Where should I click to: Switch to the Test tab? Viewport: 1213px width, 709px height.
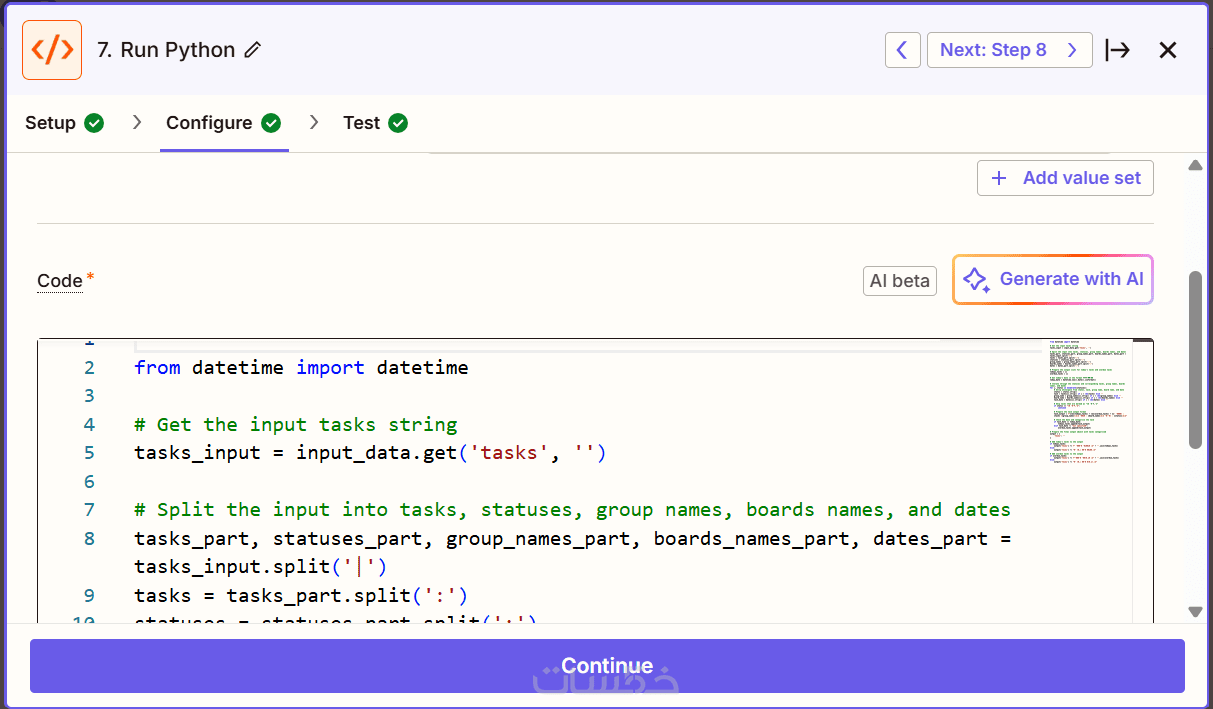coord(361,123)
